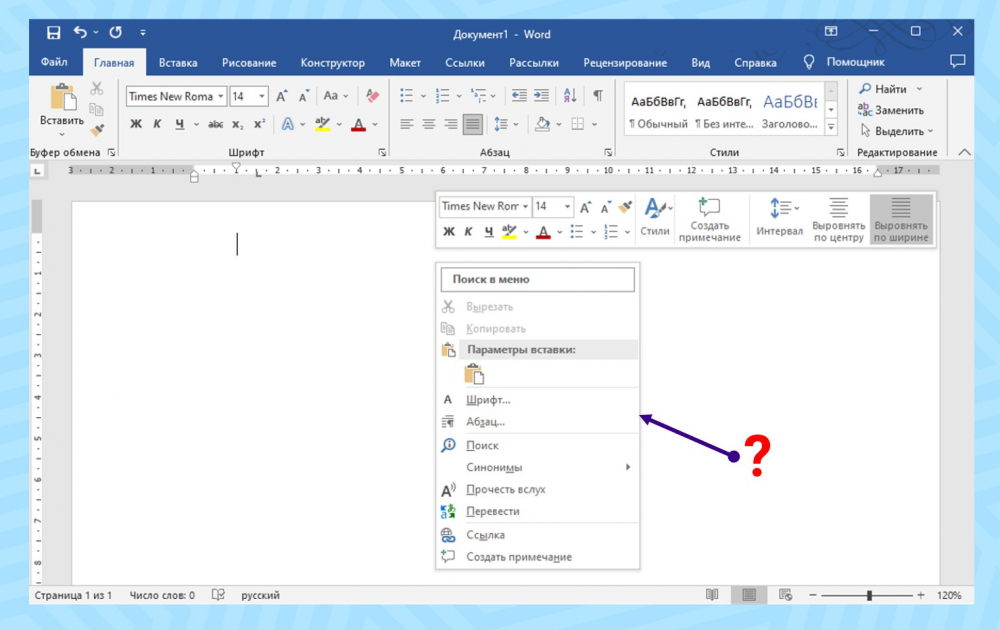
Task: Choose Абзац... from the context menu
Action: point(485,422)
